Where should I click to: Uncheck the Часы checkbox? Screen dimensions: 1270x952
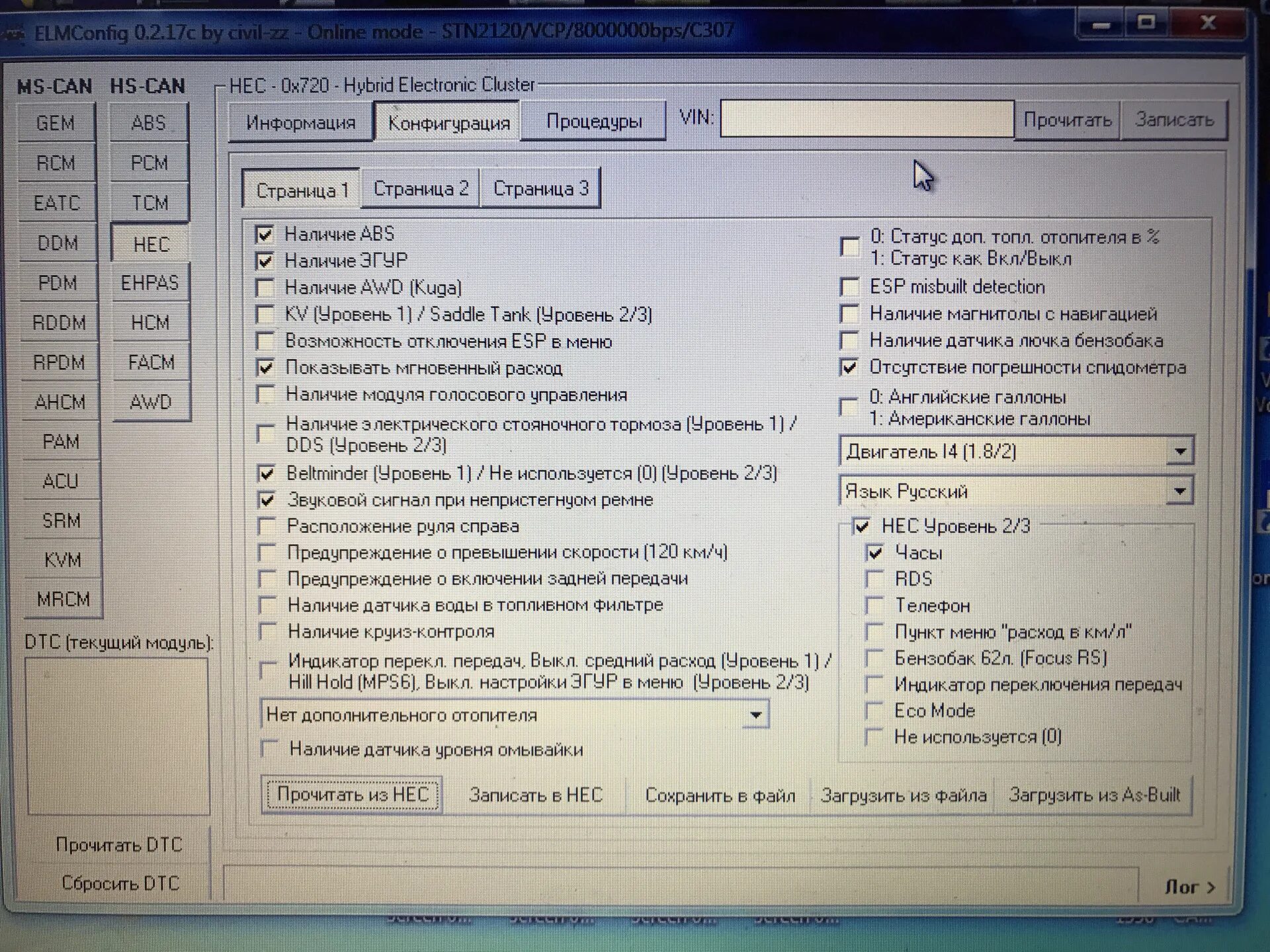tap(874, 553)
